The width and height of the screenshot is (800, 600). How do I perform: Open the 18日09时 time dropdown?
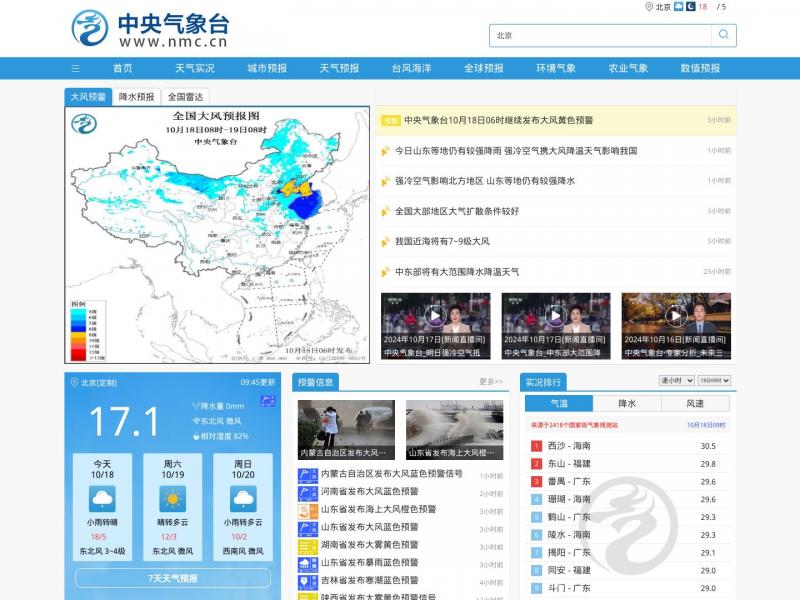tap(714, 381)
